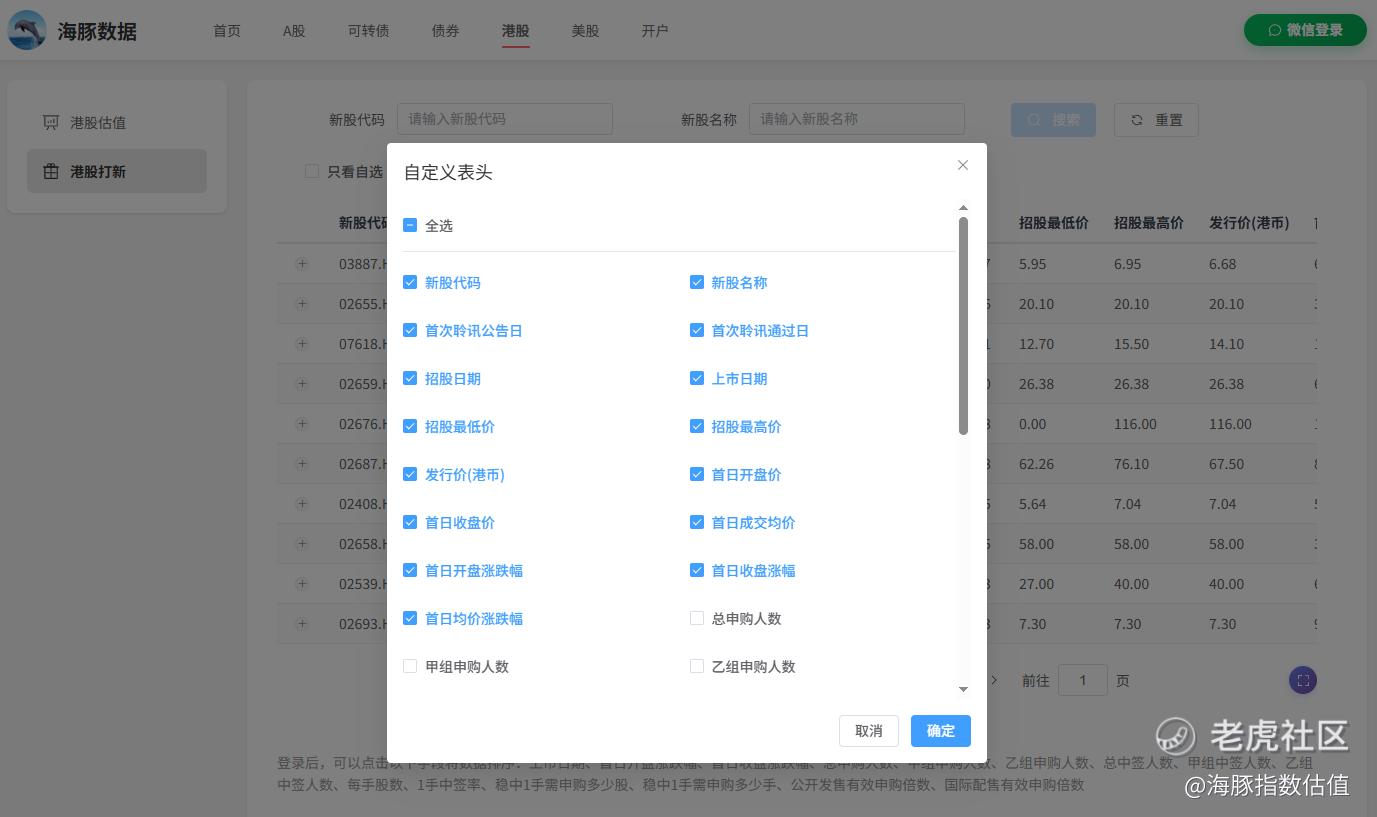Expand row 07618.HK with plus icon
Screen dimensions: 1377x817
click(302, 344)
